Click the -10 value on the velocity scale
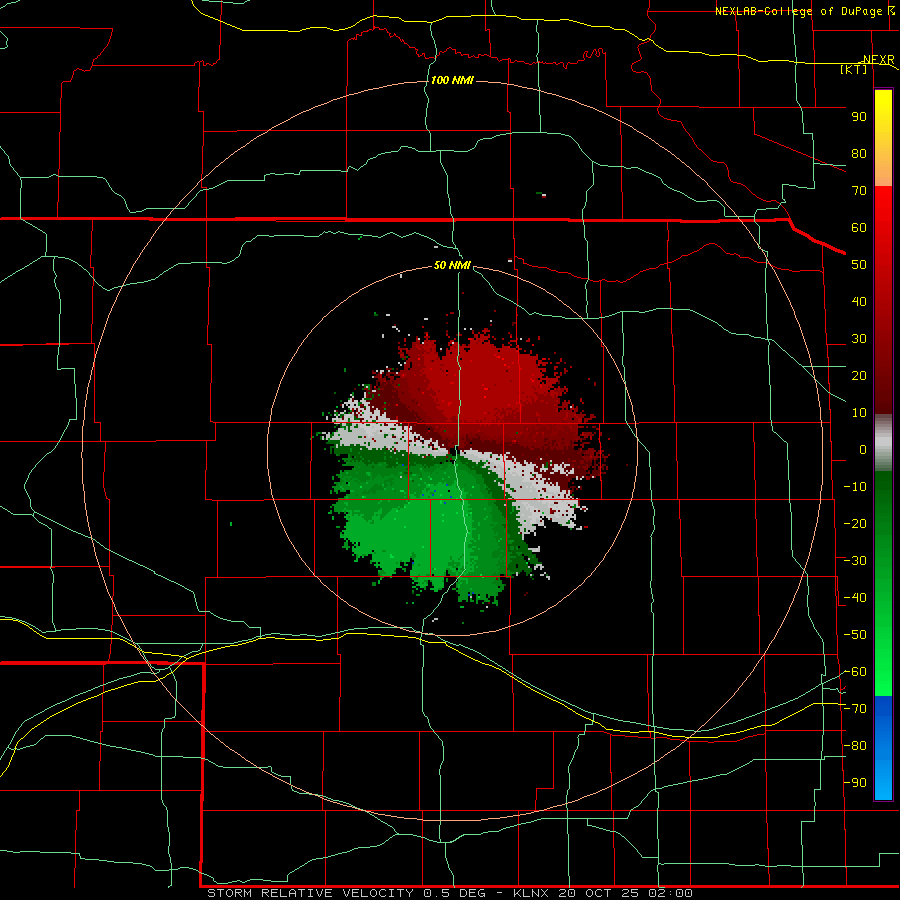900x900 pixels. [x=855, y=487]
